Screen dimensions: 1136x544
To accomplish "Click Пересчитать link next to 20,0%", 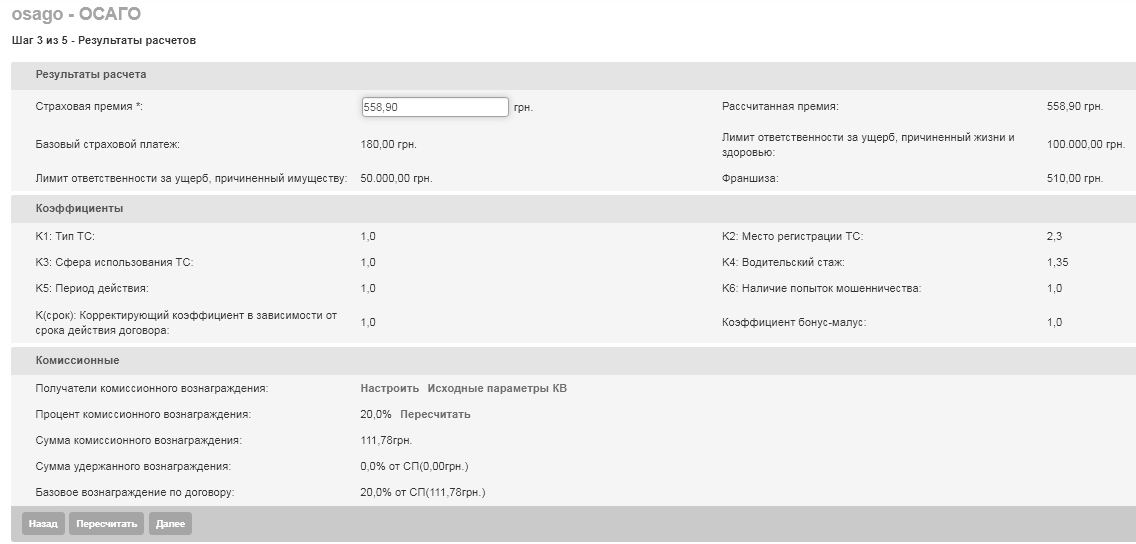I will coord(435,414).
